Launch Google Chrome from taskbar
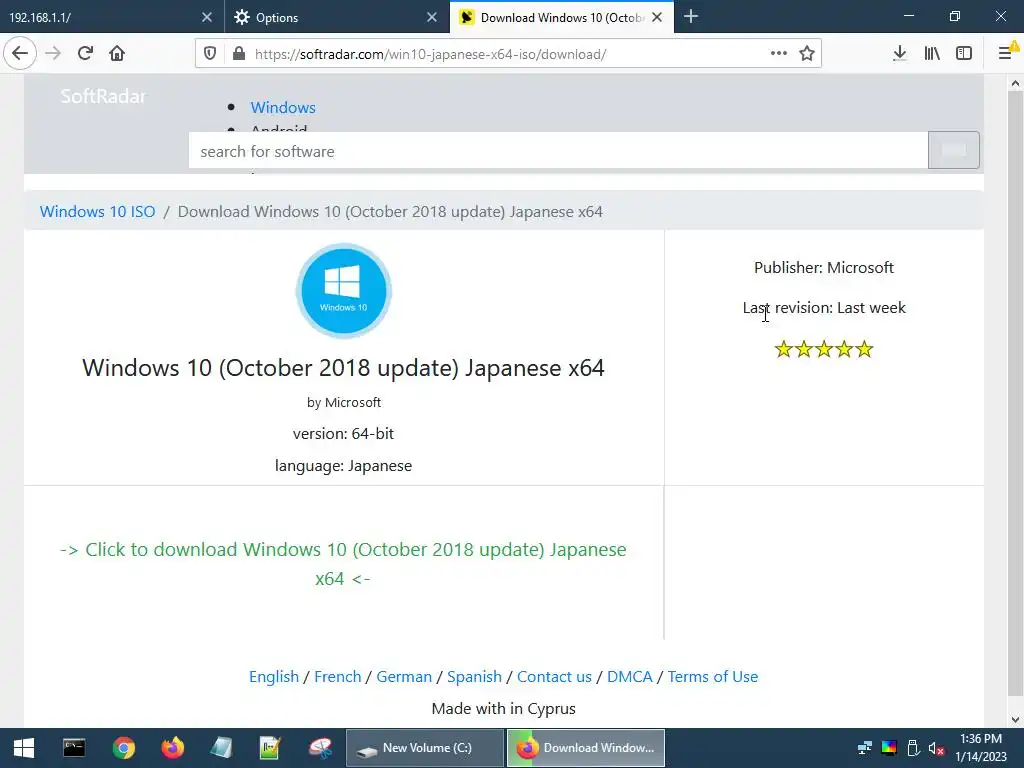Image resolution: width=1024 pixels, height=768 pixels. pyautogui.click(x=123, y=748)
